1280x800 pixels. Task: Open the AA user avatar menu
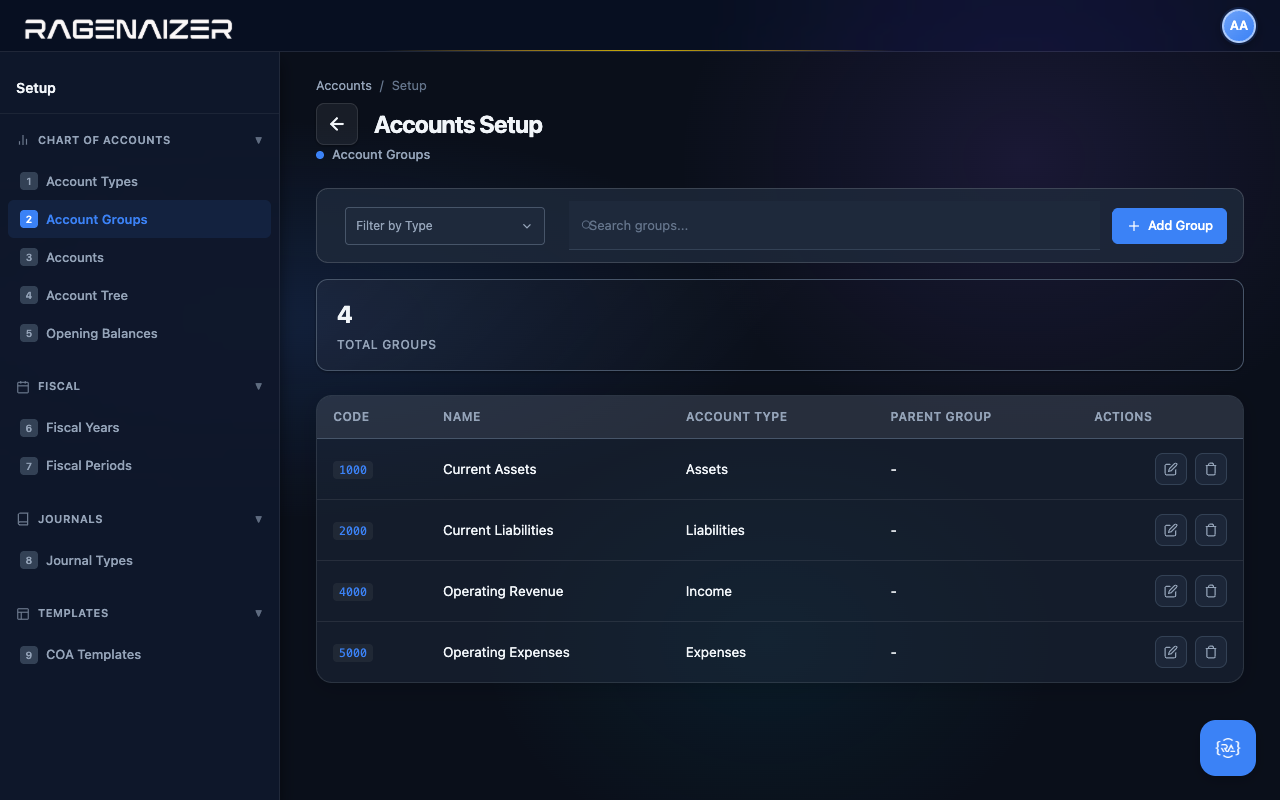[x=1239, y=26]
